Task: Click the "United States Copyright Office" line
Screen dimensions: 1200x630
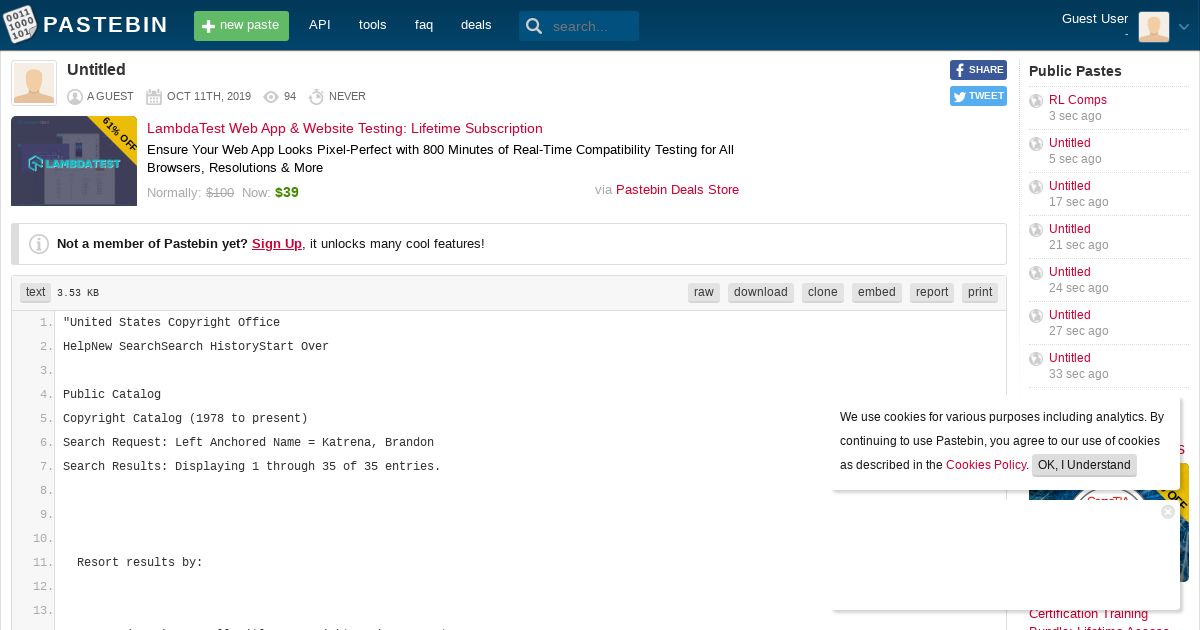Action: click(x=171, y=323)
